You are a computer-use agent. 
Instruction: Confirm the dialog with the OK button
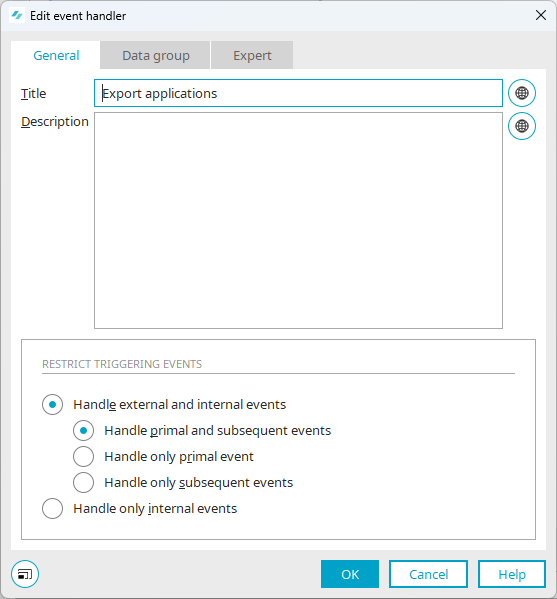tap(350, 574)
